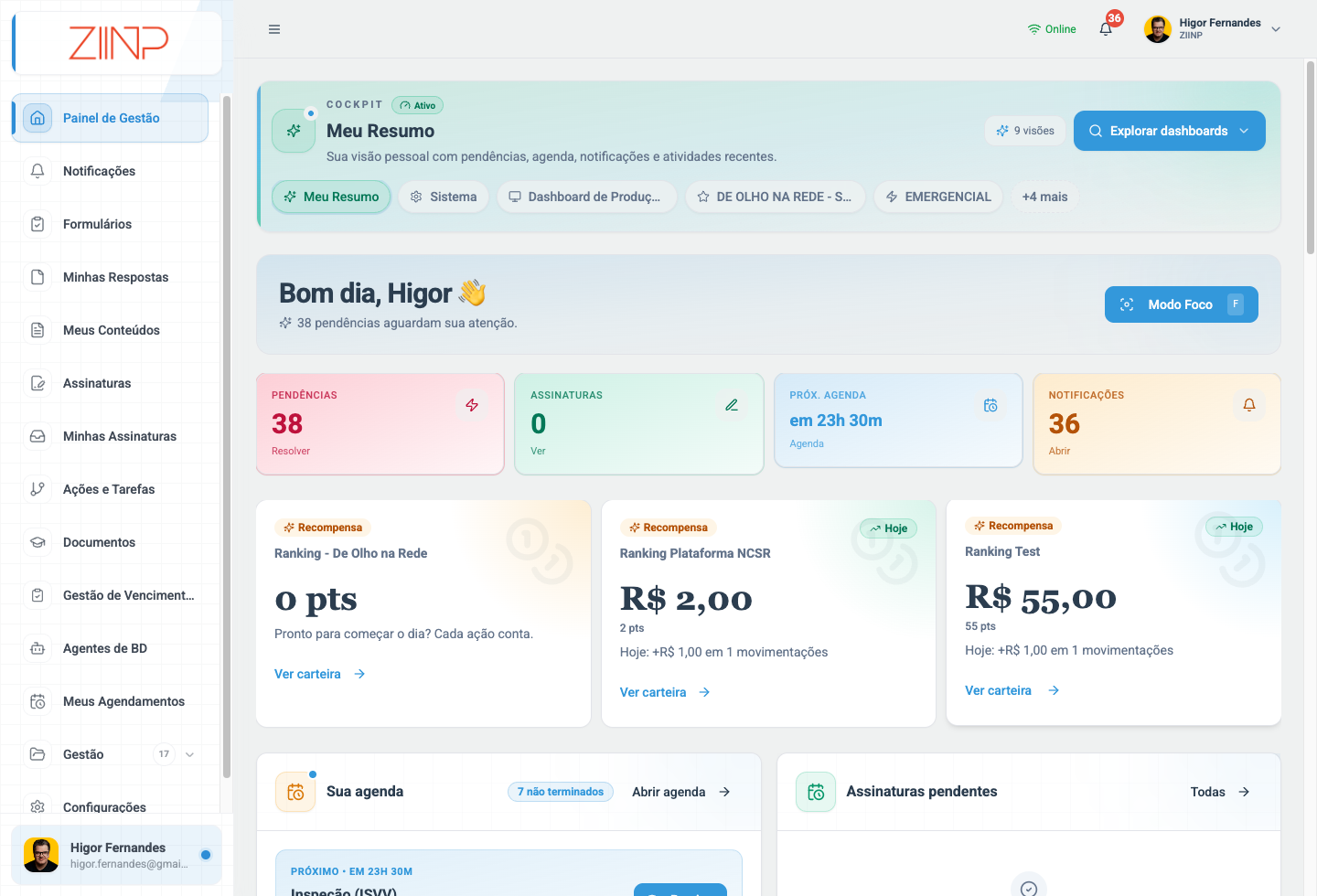Switch to the Dashboard de Produção tab
The image size is (1317, 896).
pyautogui.click(x=587, y=197)
